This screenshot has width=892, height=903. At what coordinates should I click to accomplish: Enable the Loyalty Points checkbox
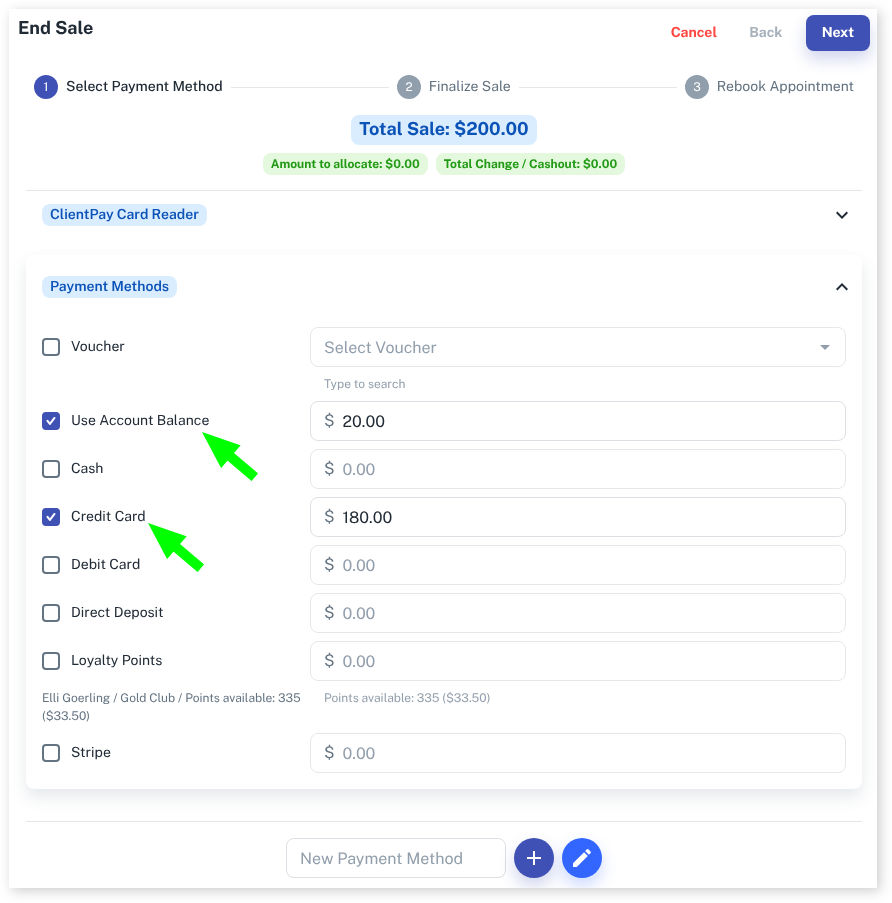pyautogui.click(x=51, y=661)
